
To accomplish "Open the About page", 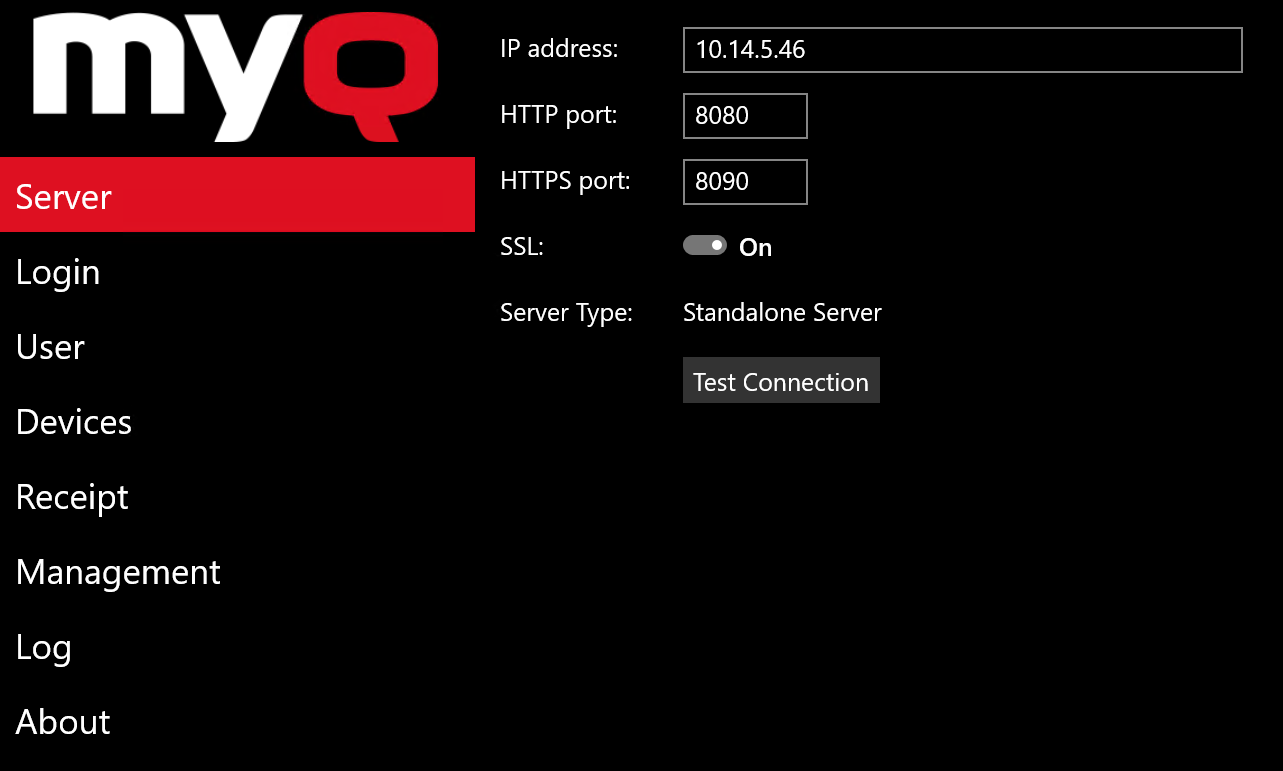I will pyautogui.click(x=62, y=721).
